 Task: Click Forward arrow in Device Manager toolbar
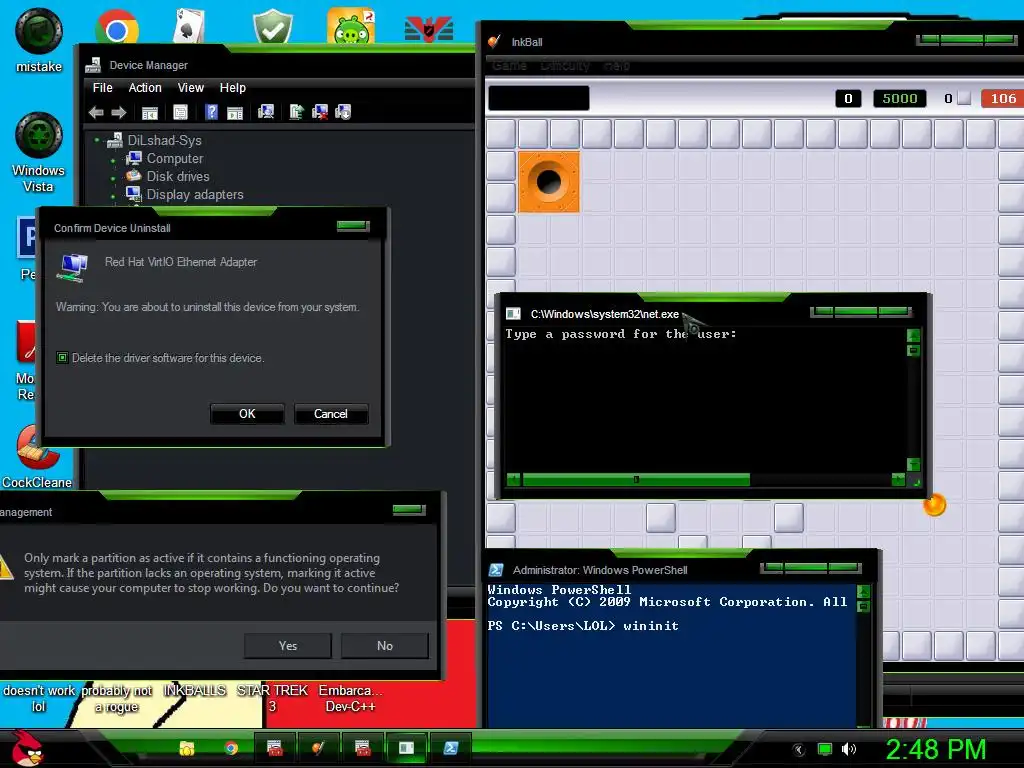click(118, 112)
